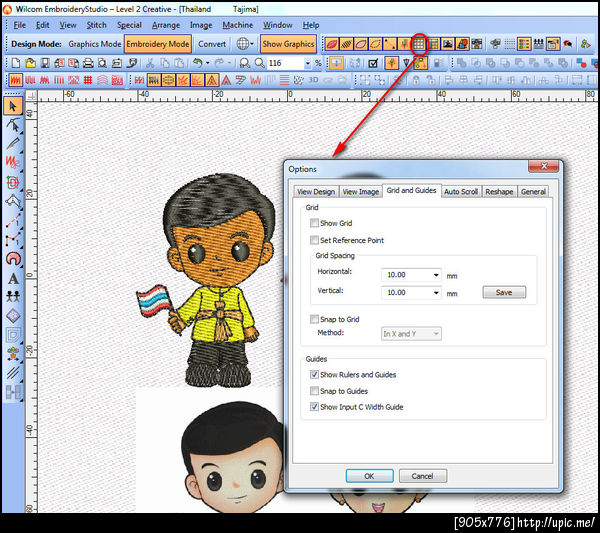600x533 pixels.
Task: Enable the Snap to Grid checkbox
Action: click(314, 319)
